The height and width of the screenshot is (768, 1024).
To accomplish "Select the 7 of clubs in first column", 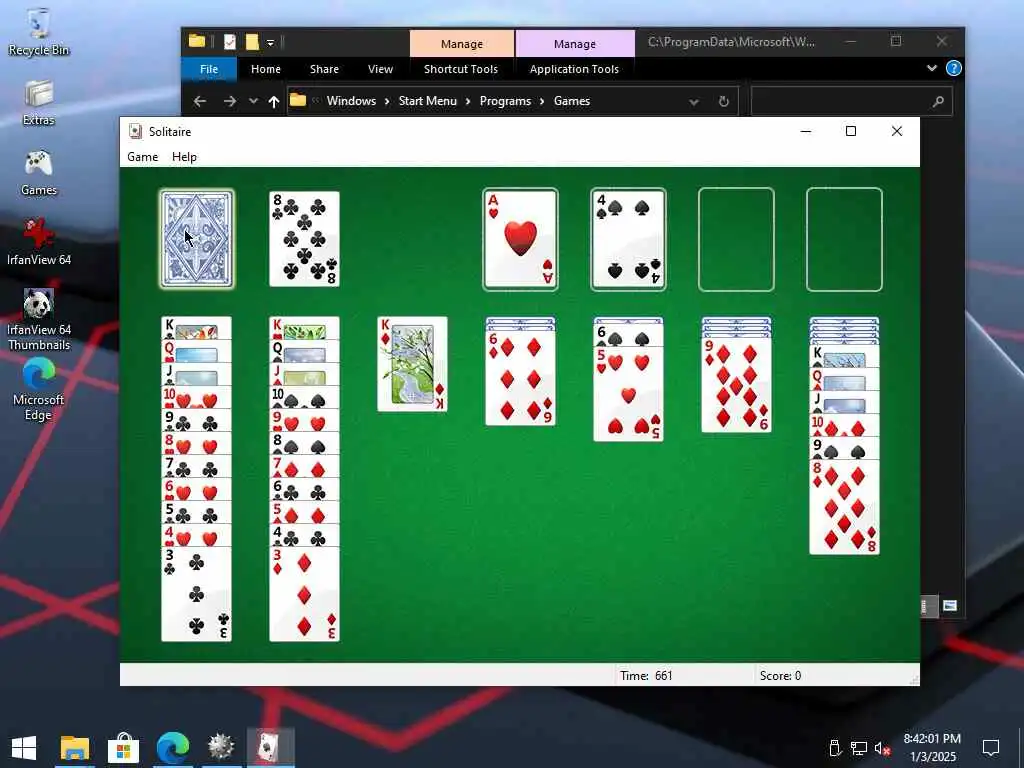I will coord(197,466).
